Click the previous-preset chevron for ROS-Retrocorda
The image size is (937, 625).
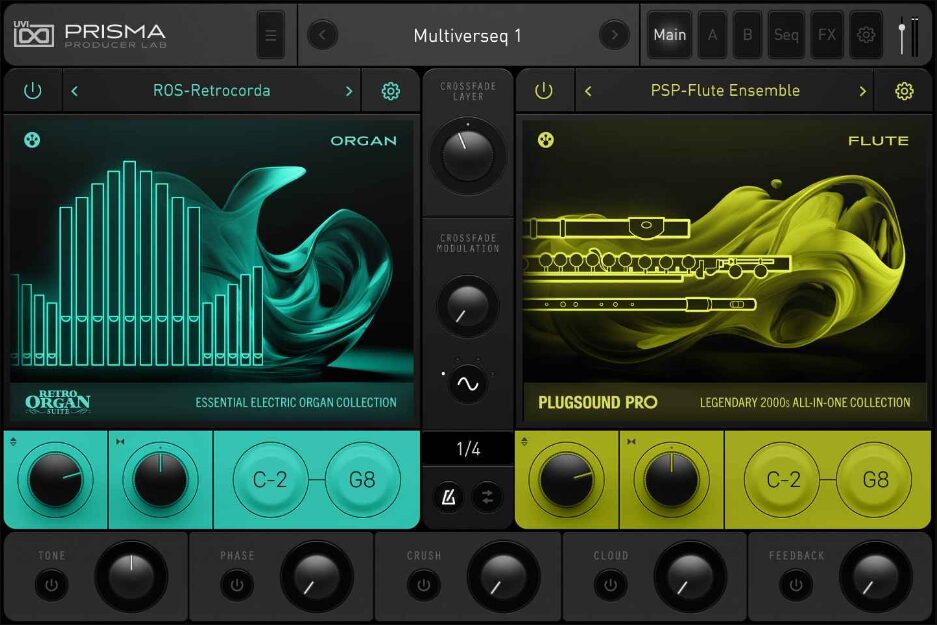(x=73, y=89)
